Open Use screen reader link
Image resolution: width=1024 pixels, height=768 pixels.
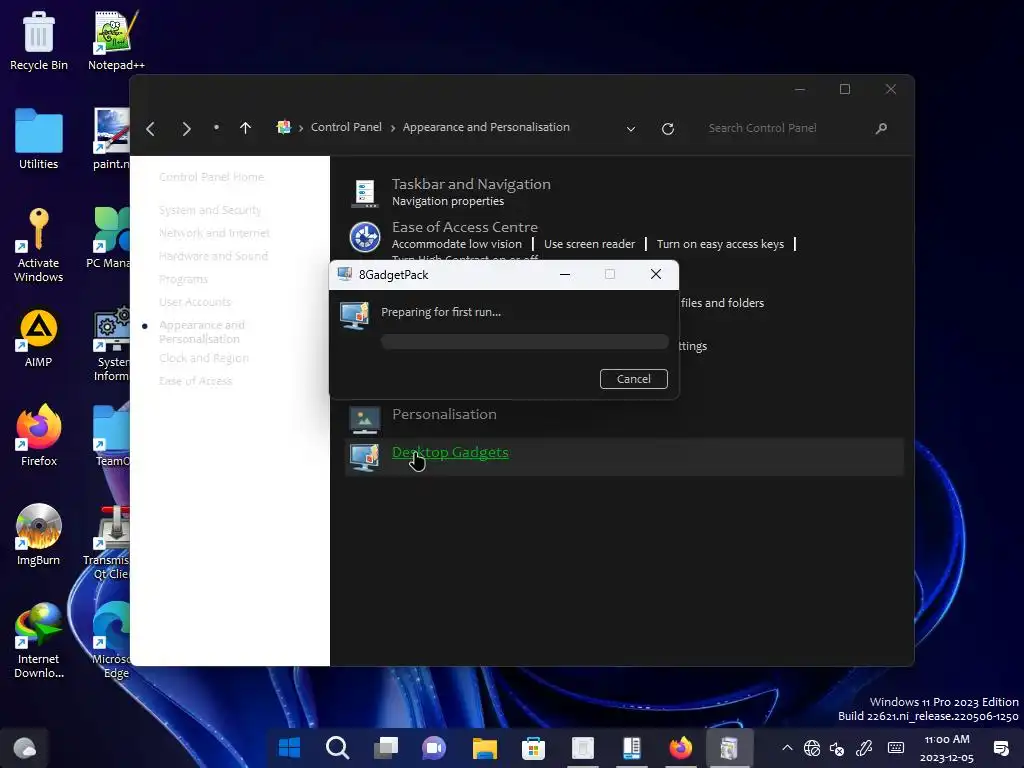589,244
